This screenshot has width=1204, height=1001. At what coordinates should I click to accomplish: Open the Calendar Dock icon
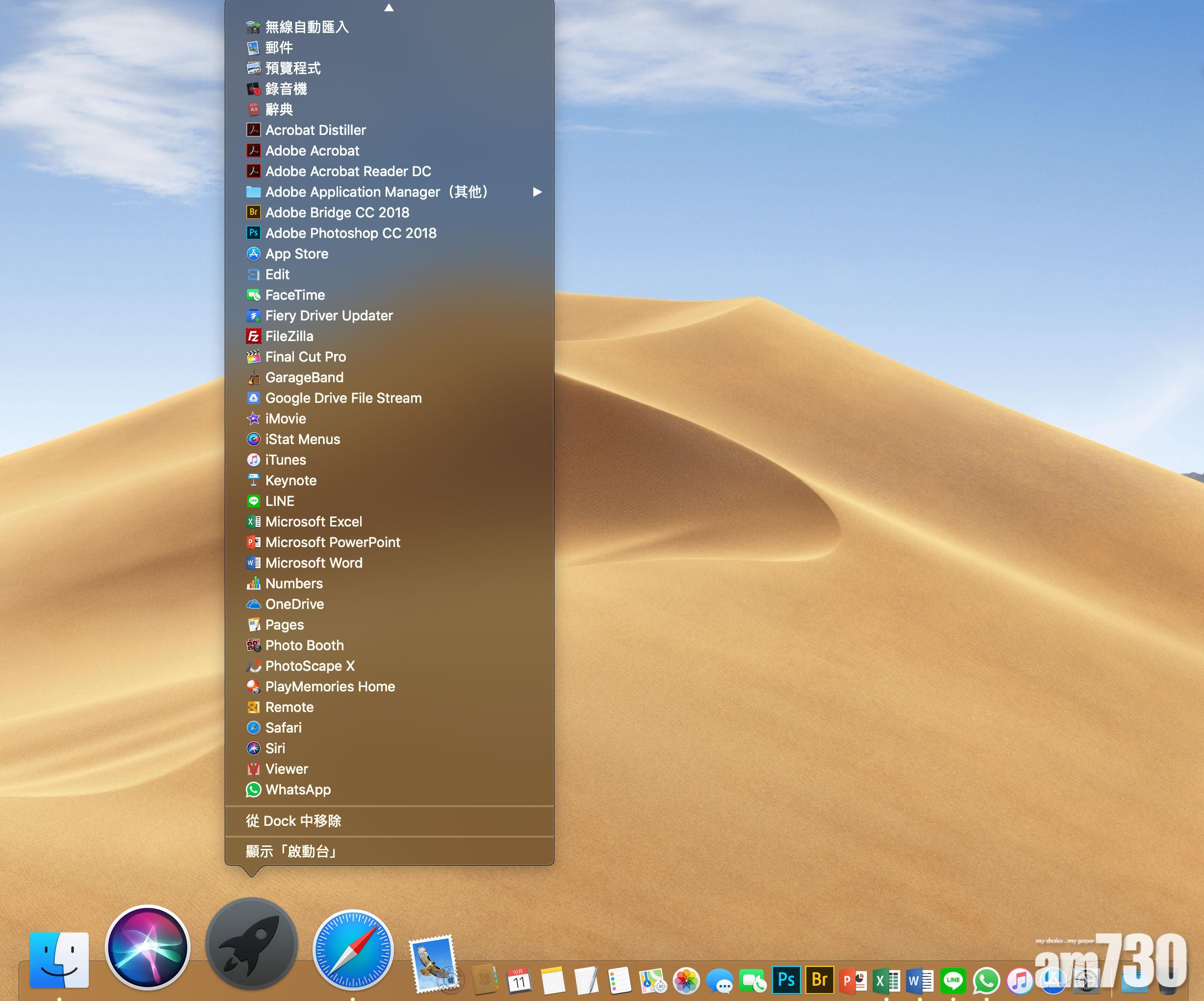[519, 981]
